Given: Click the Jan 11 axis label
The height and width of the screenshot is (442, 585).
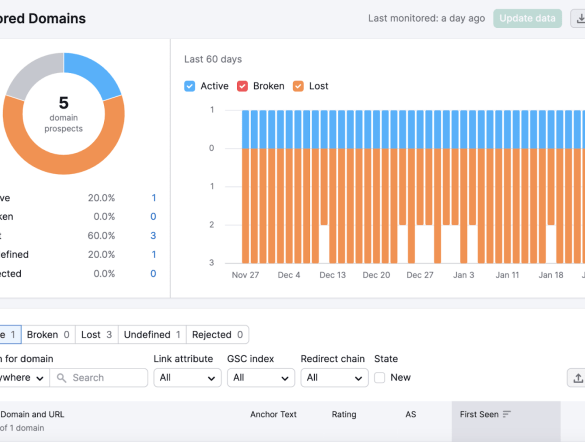Looking at the screenshot, I should pyautogui.click(x=507, y=275).
